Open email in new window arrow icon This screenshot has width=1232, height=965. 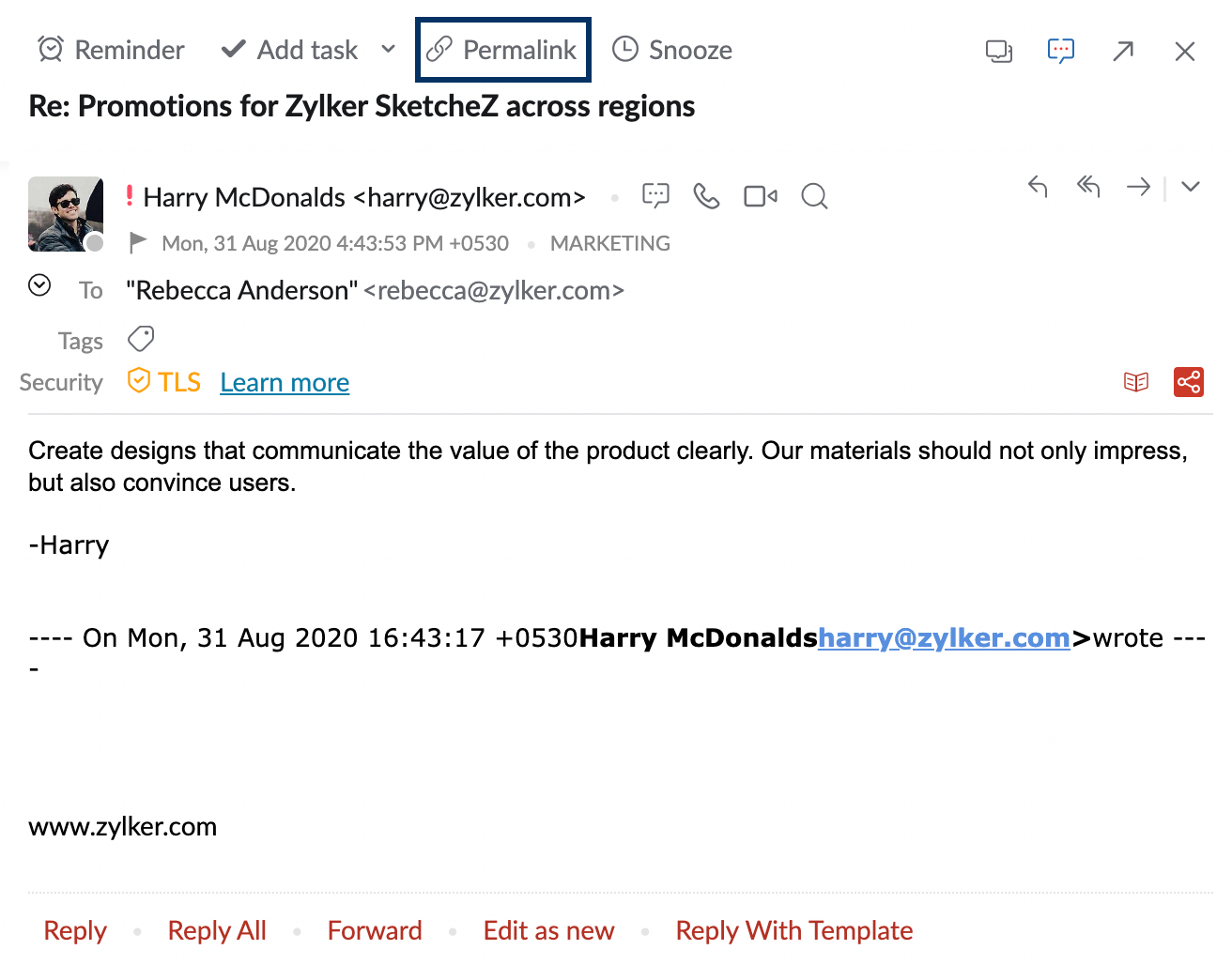point(1123,51)
